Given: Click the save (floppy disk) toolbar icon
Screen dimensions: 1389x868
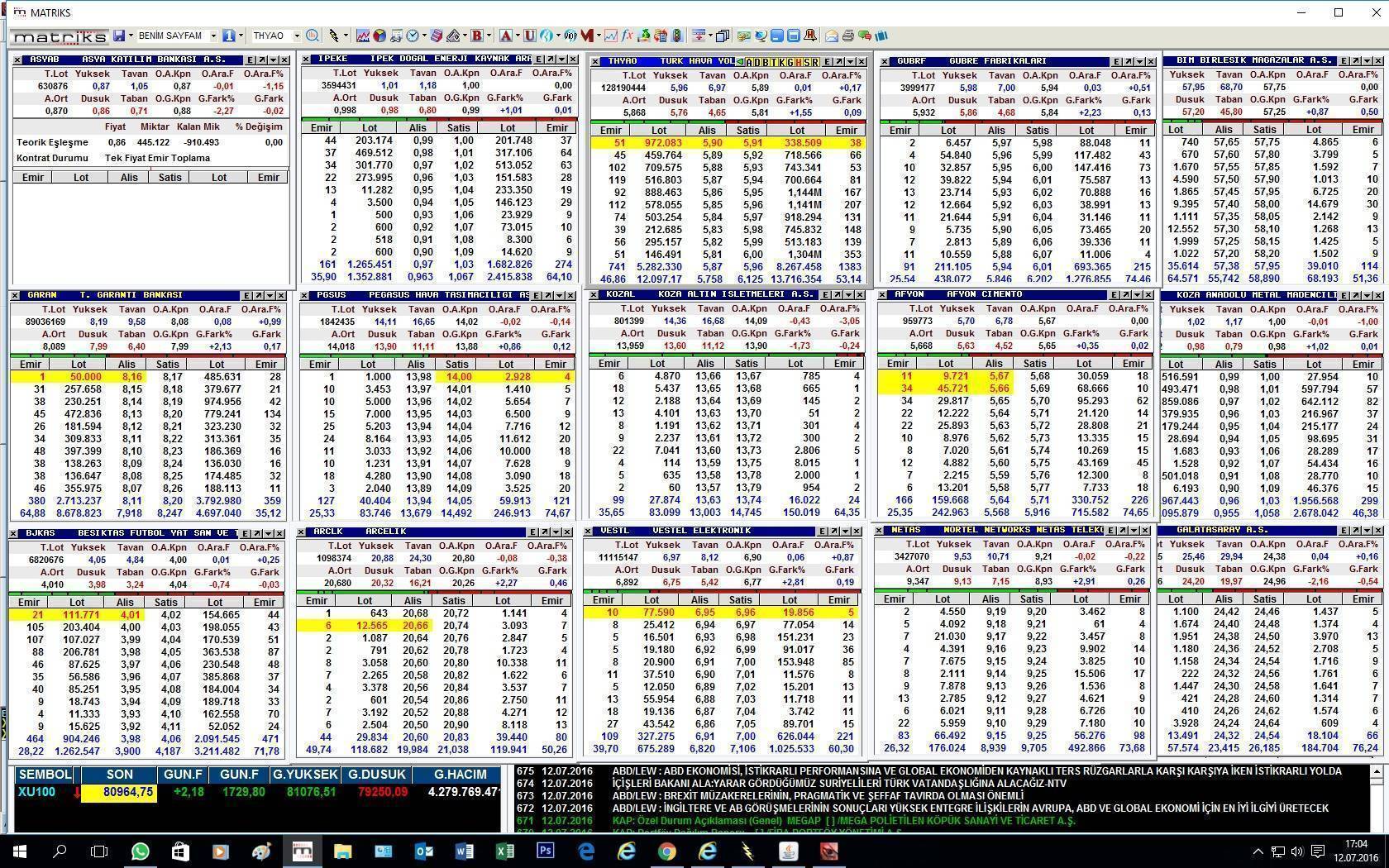Looking at the screenshot, I should point(120,36).
